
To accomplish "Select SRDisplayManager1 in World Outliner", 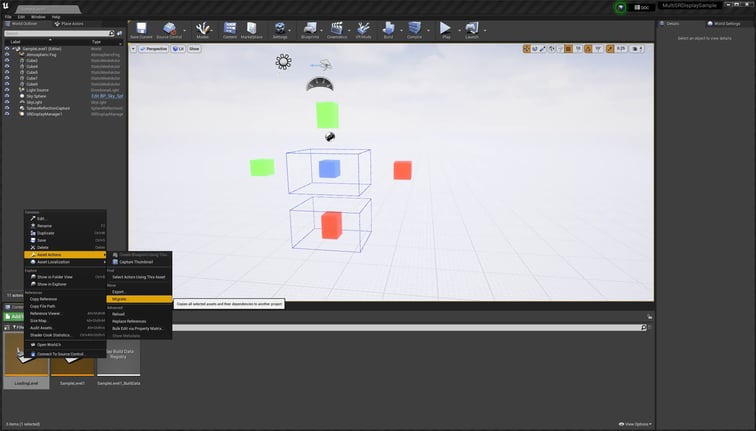I will pos(44,114).
